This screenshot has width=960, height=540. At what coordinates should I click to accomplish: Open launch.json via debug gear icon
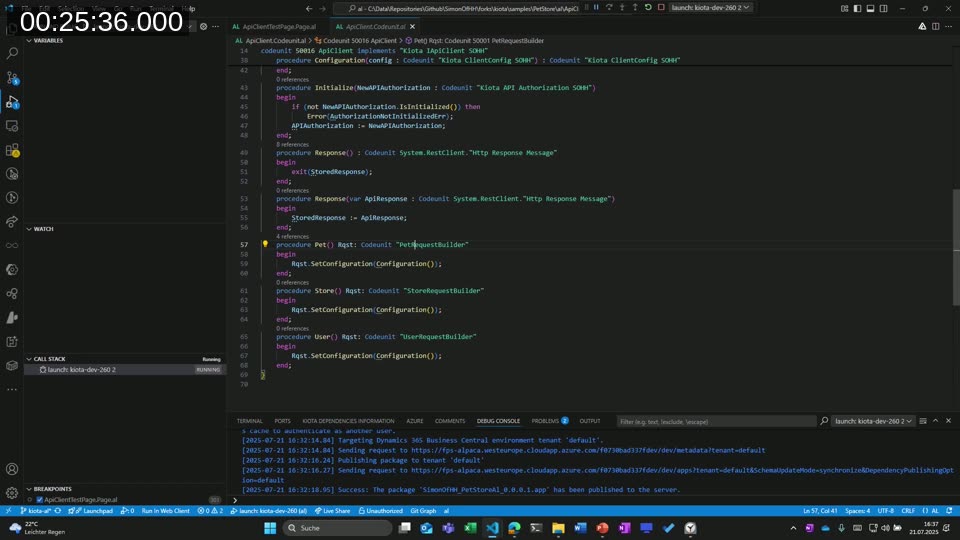(203, 26)
